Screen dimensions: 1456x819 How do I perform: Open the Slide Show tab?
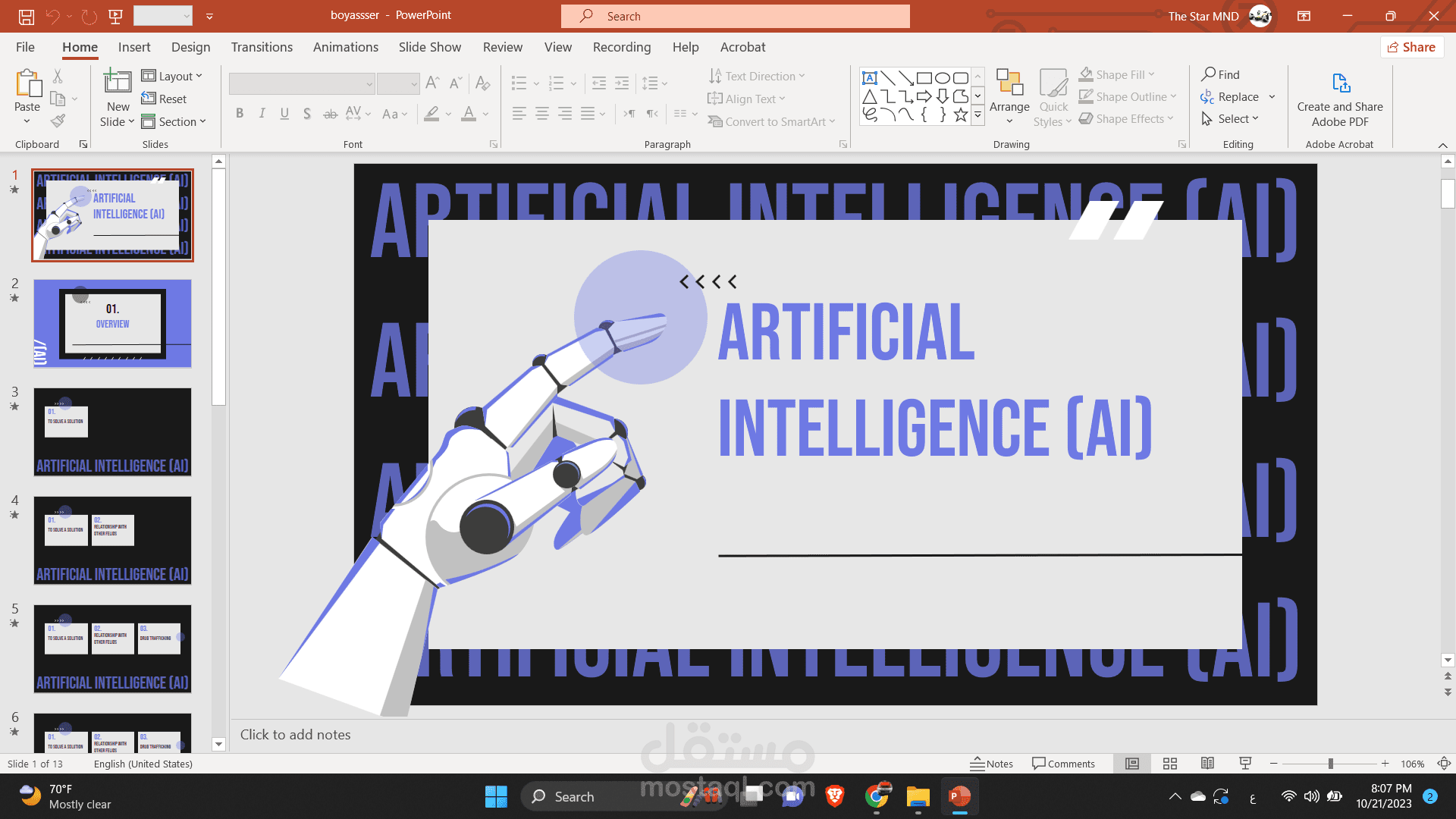tap(430, 47)
